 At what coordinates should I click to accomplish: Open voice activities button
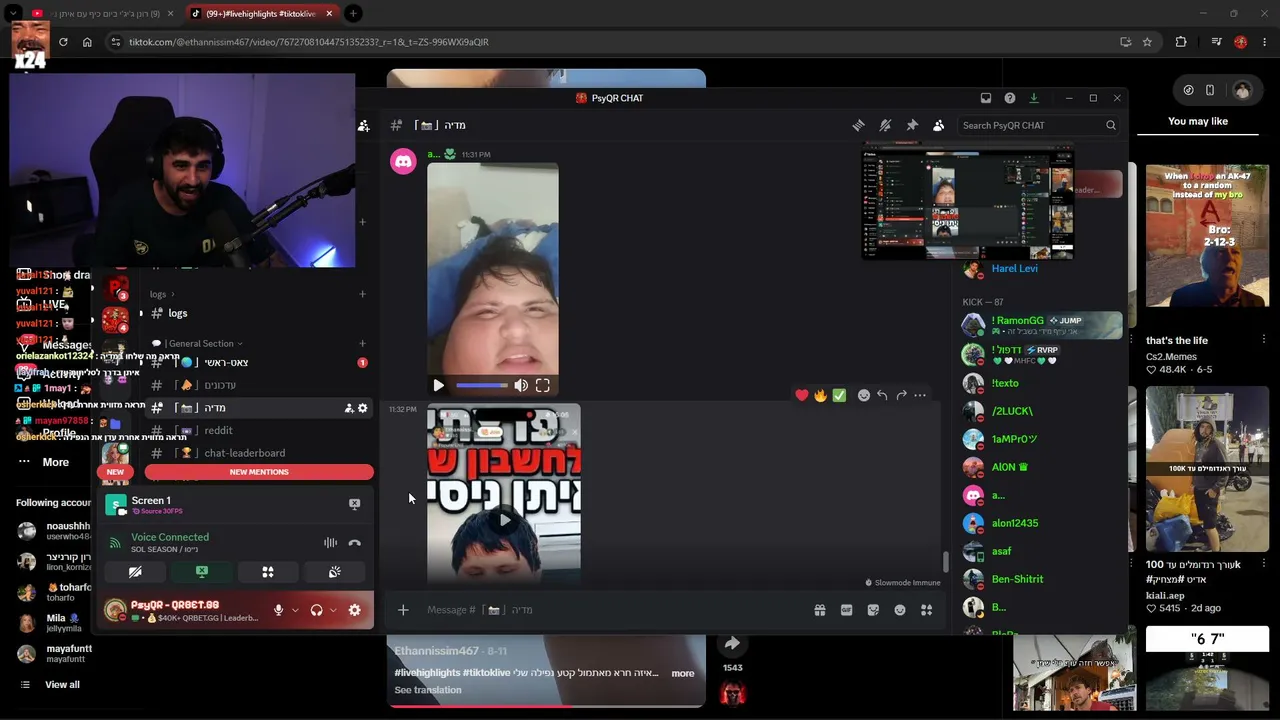268,572
